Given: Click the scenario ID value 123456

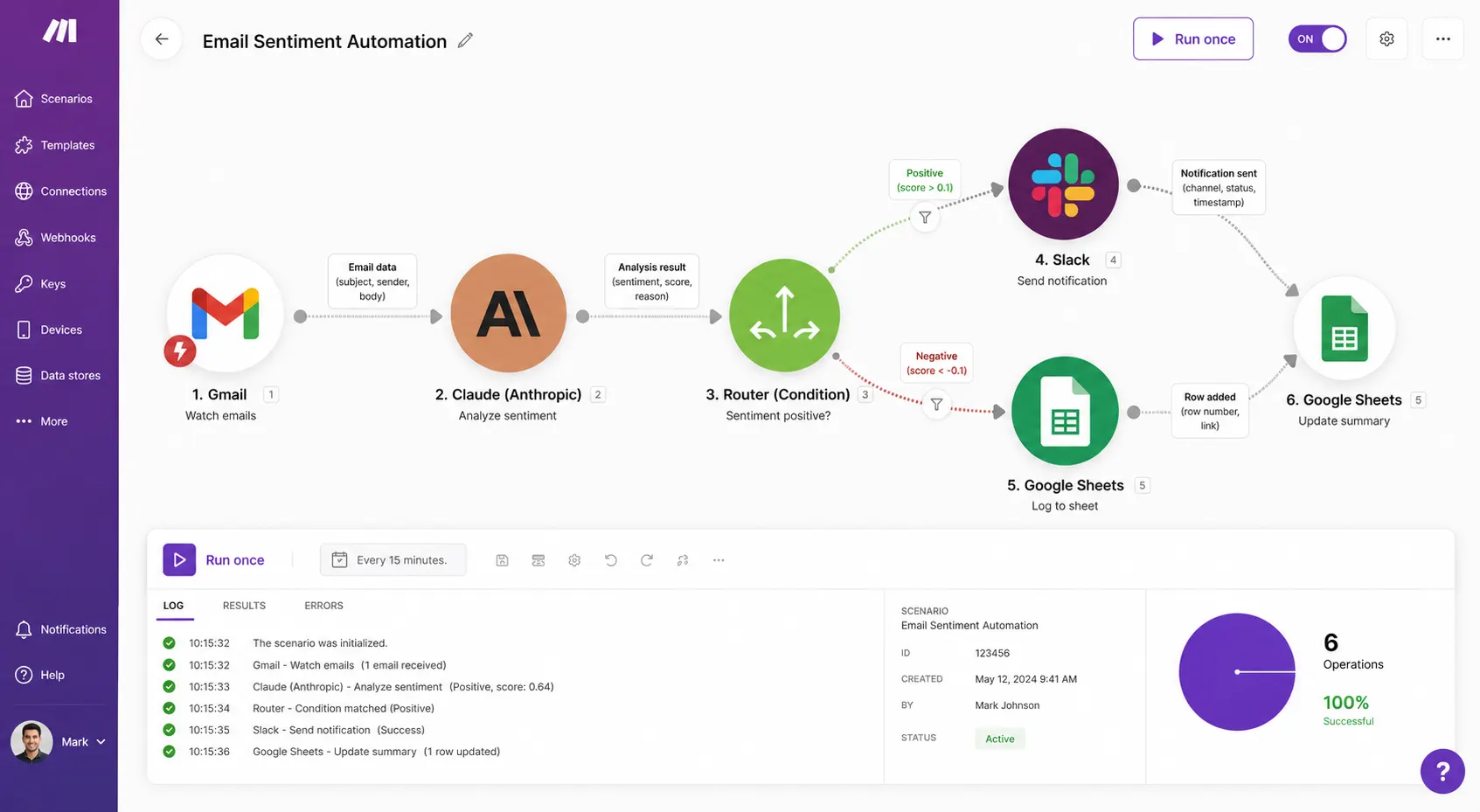Looking at the screenshot, I should click(992, 654).
